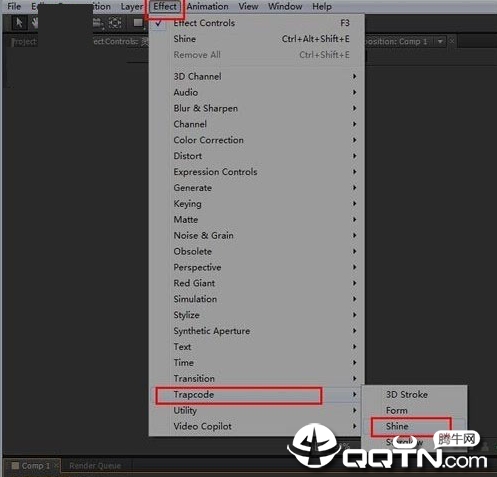Open the Obsolete effects category
Image resolution: width=497 pixels, height=477 pixels.
coord(257,252)
